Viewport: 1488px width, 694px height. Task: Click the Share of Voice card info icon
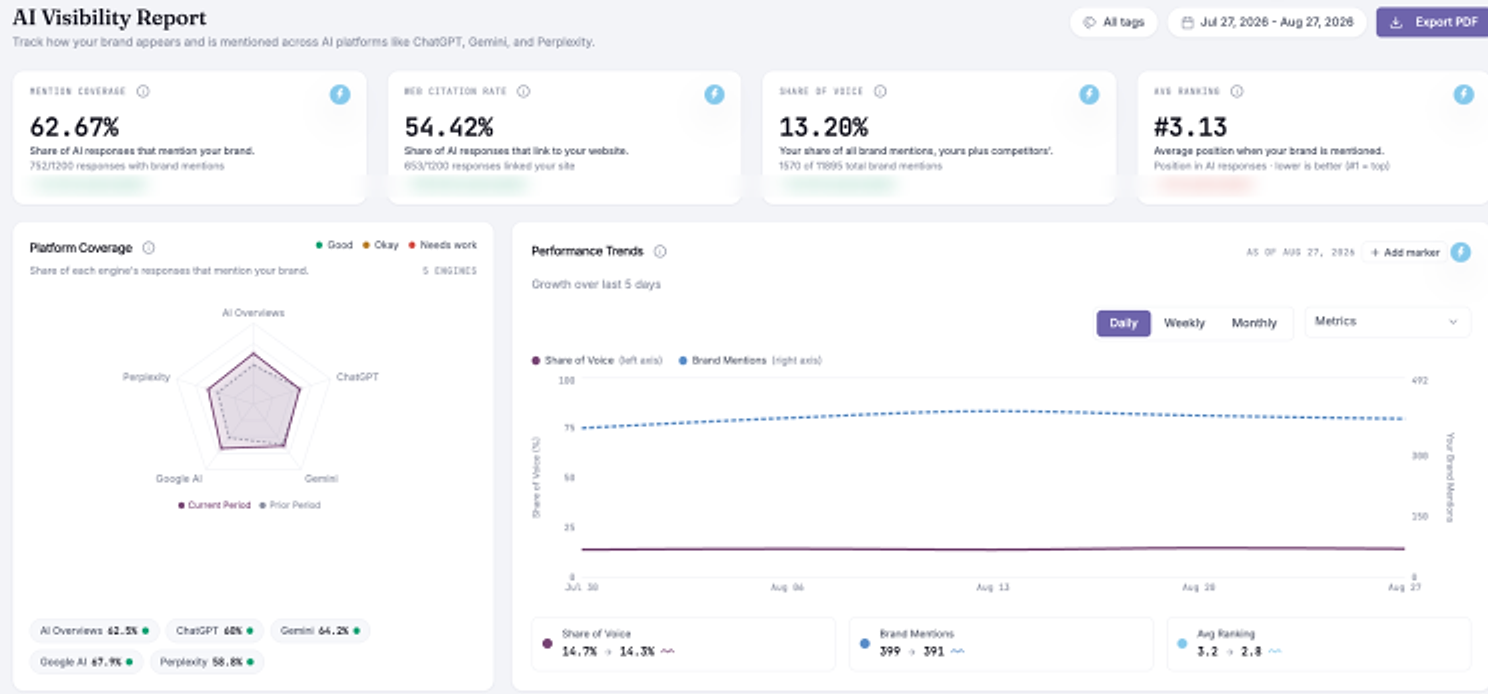(x=880, y=91)
